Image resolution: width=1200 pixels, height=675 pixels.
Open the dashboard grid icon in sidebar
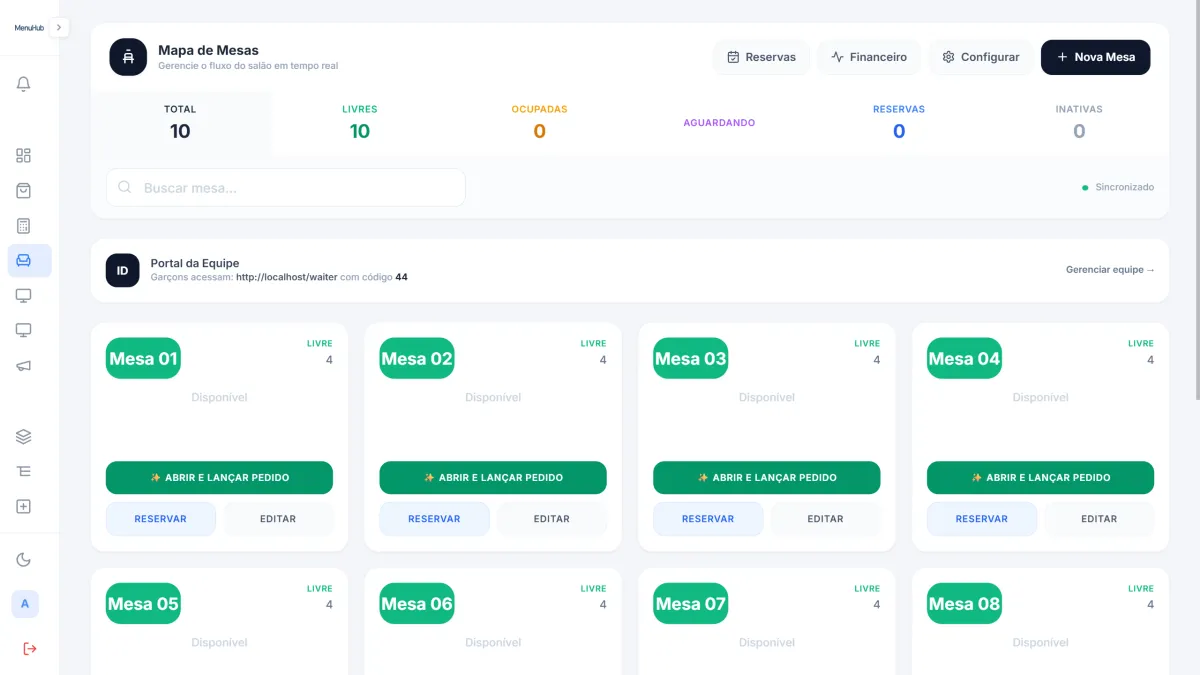click(24, 155)
